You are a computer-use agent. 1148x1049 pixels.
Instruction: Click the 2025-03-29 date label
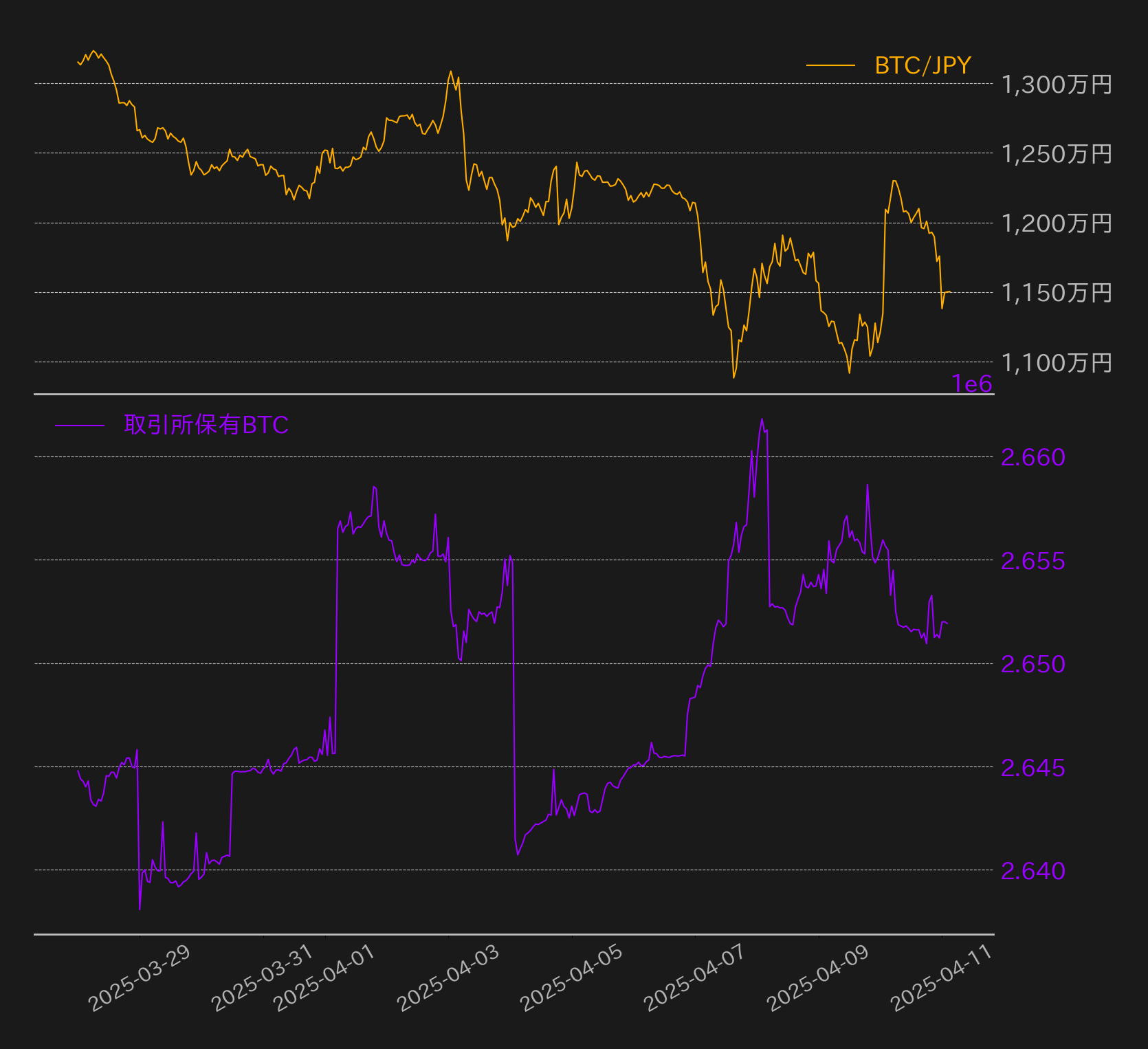tap(140, 978)
